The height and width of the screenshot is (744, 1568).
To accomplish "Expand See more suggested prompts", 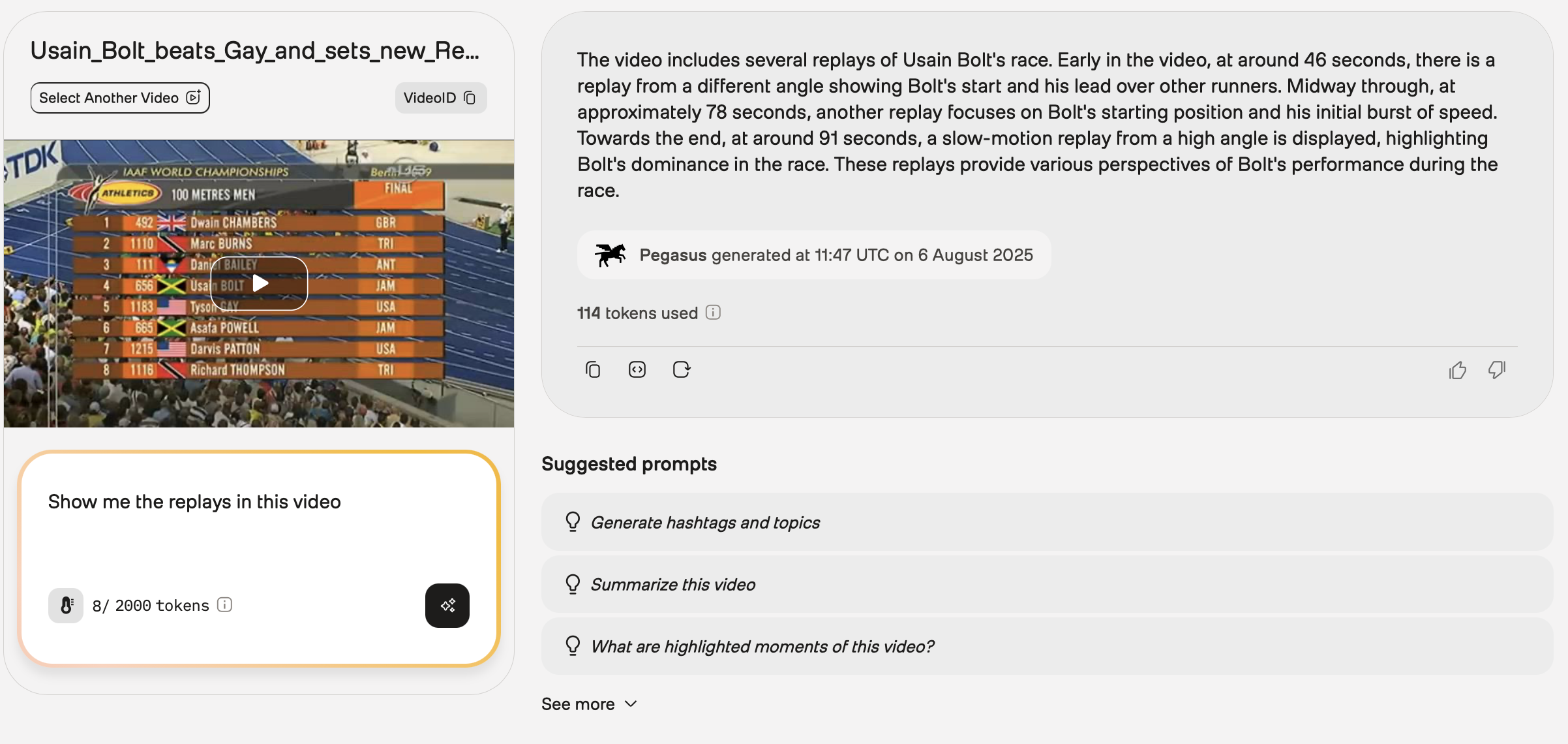I will coord(589,704).
